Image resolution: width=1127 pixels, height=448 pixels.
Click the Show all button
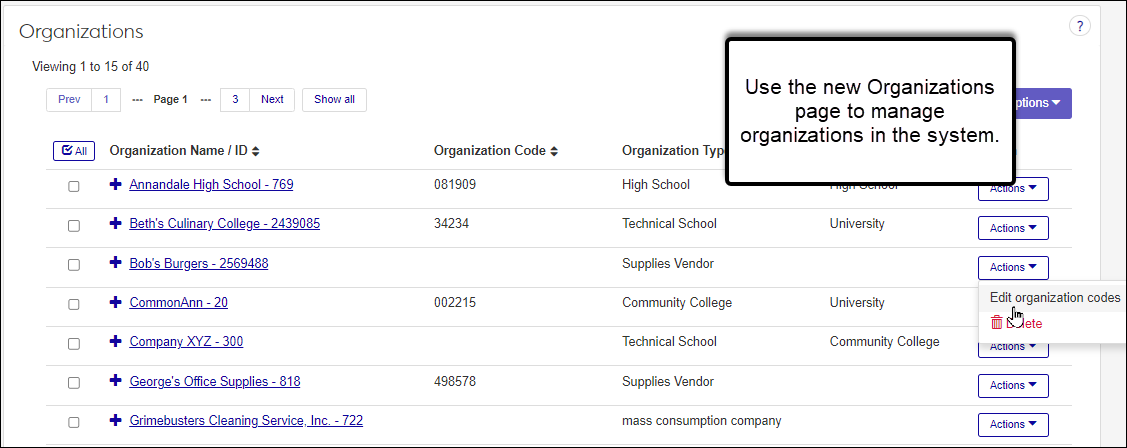point(334,99)
